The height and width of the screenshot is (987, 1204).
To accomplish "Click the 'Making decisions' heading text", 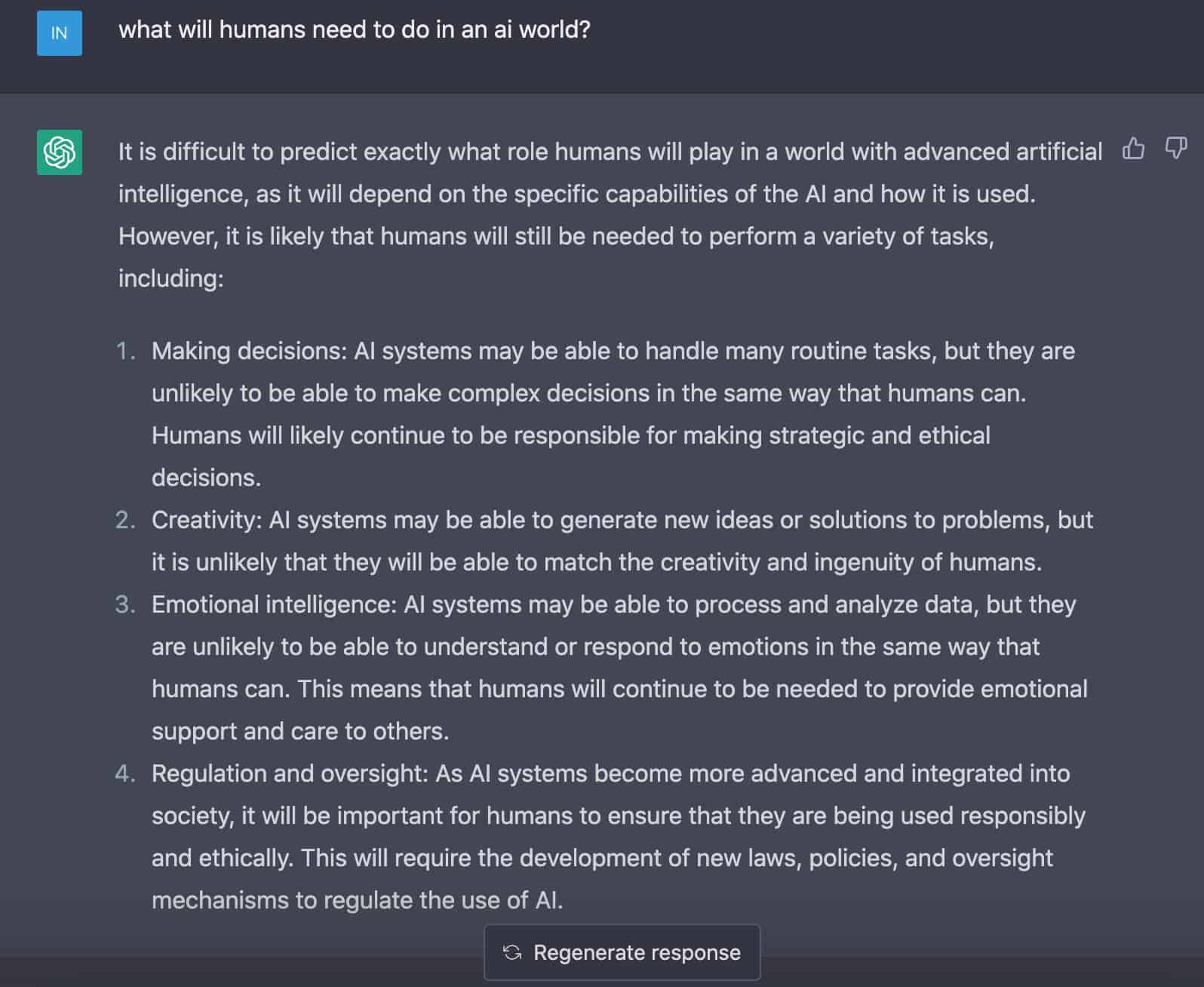I will click(248, 351).
